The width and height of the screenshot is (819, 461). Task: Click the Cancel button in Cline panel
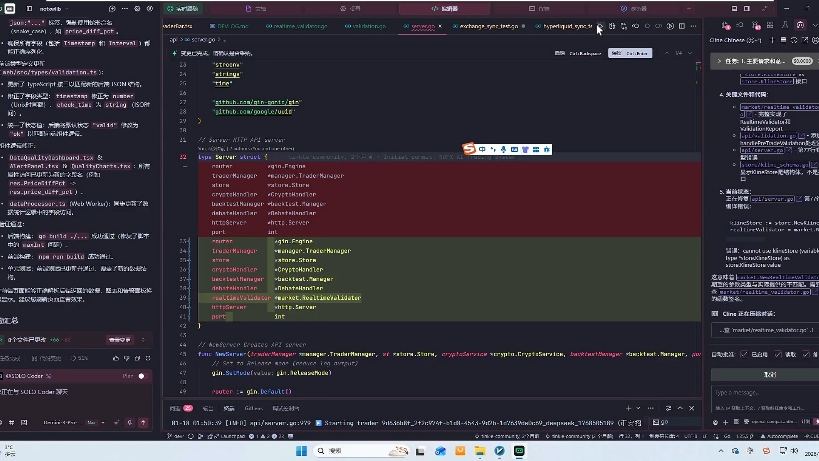point(769,375)
